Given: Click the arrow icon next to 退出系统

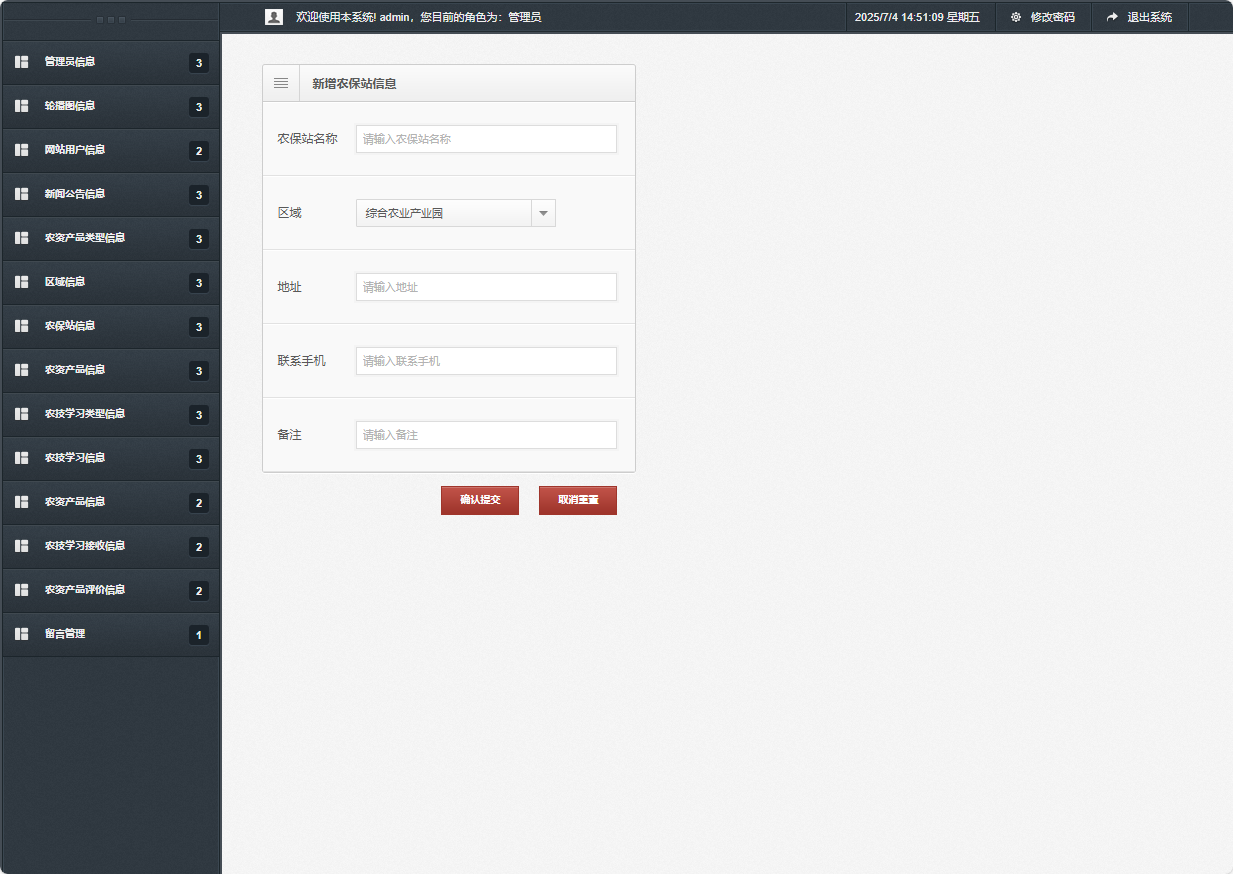Looking at the screenshot, I should coord(1112,17).
